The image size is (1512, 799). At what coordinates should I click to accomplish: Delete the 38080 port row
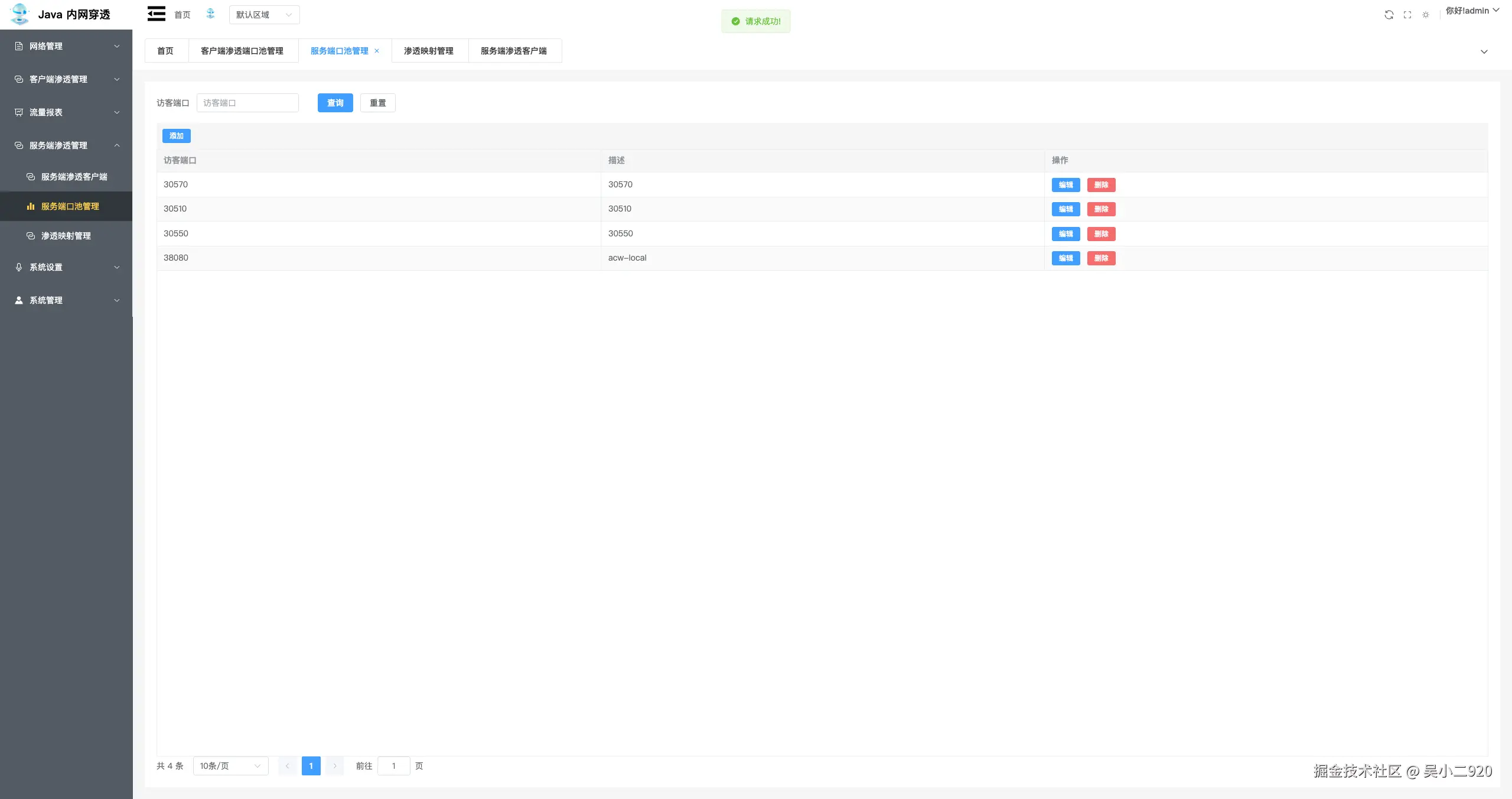point(1101,258)
